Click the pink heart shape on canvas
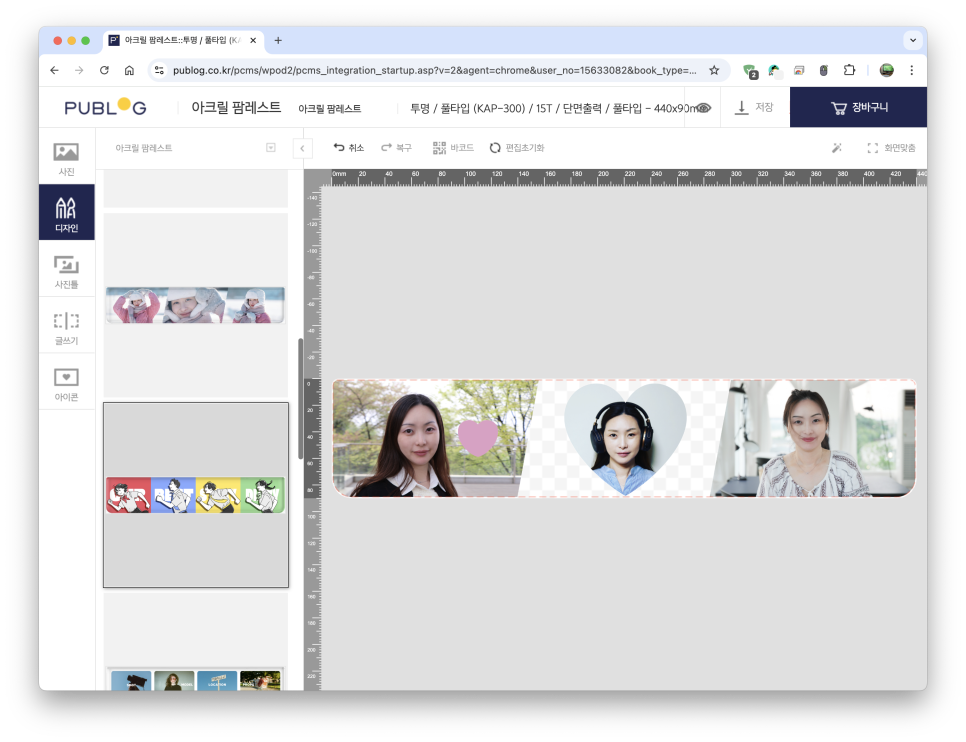 click(x=478, y=437)
